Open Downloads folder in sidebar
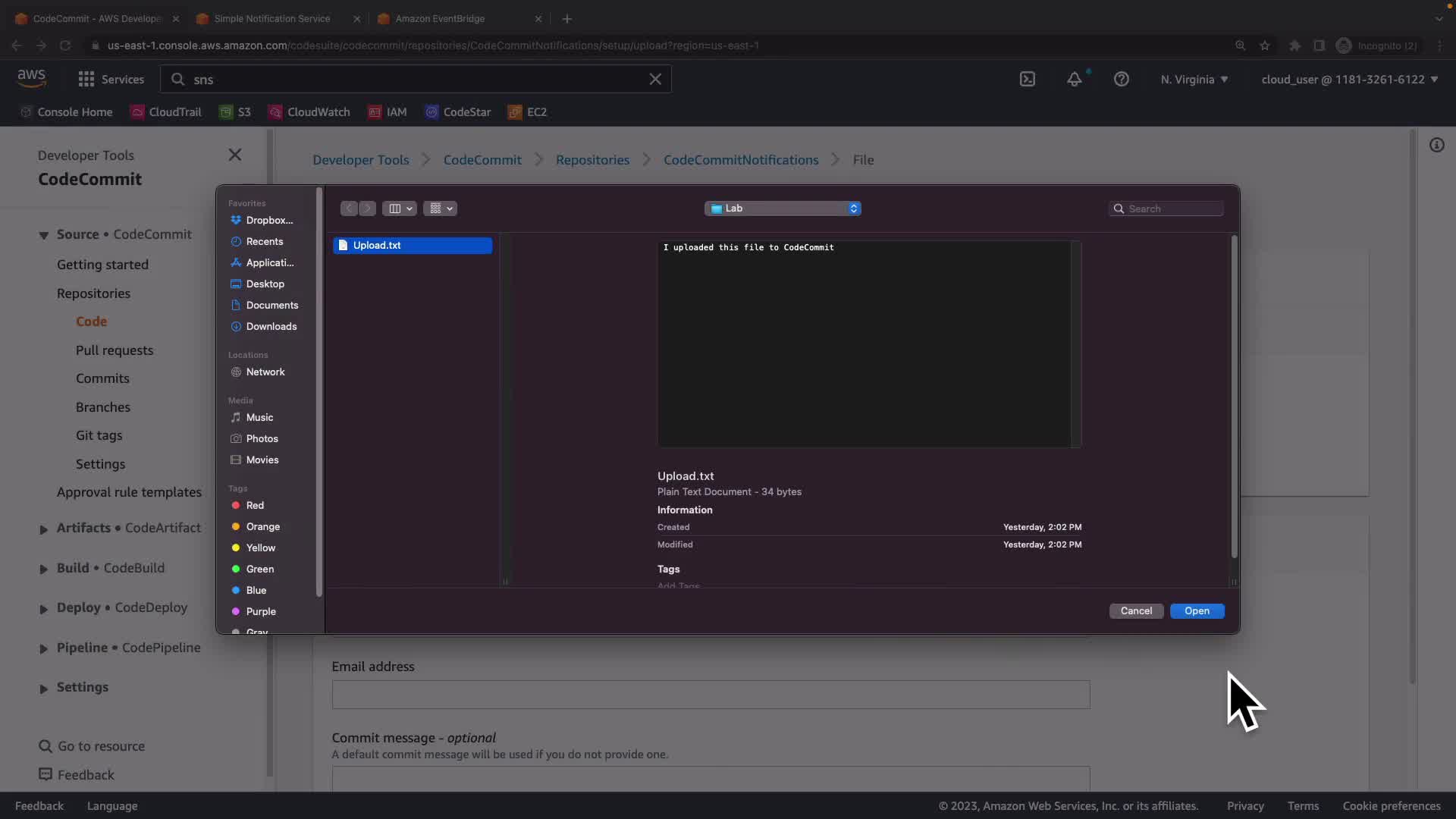The height and width of the screenshot is (819, 1456). tap(271, 326)
